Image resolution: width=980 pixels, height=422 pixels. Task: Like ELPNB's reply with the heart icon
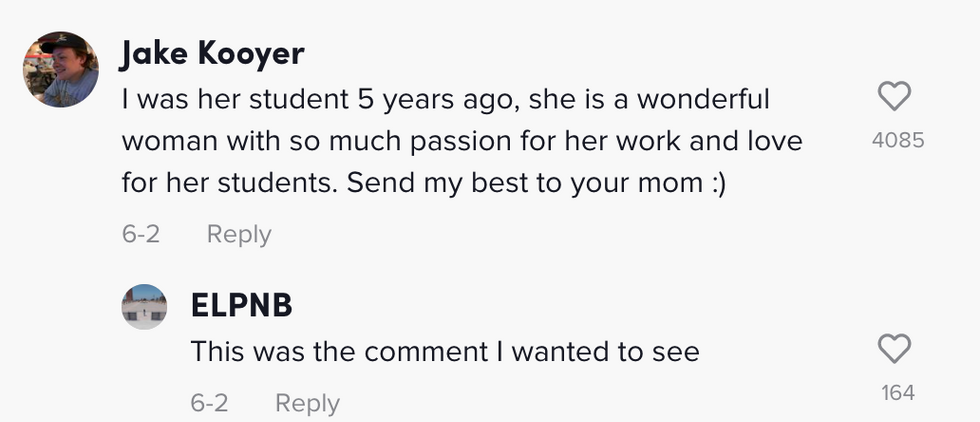click(894, 349)
